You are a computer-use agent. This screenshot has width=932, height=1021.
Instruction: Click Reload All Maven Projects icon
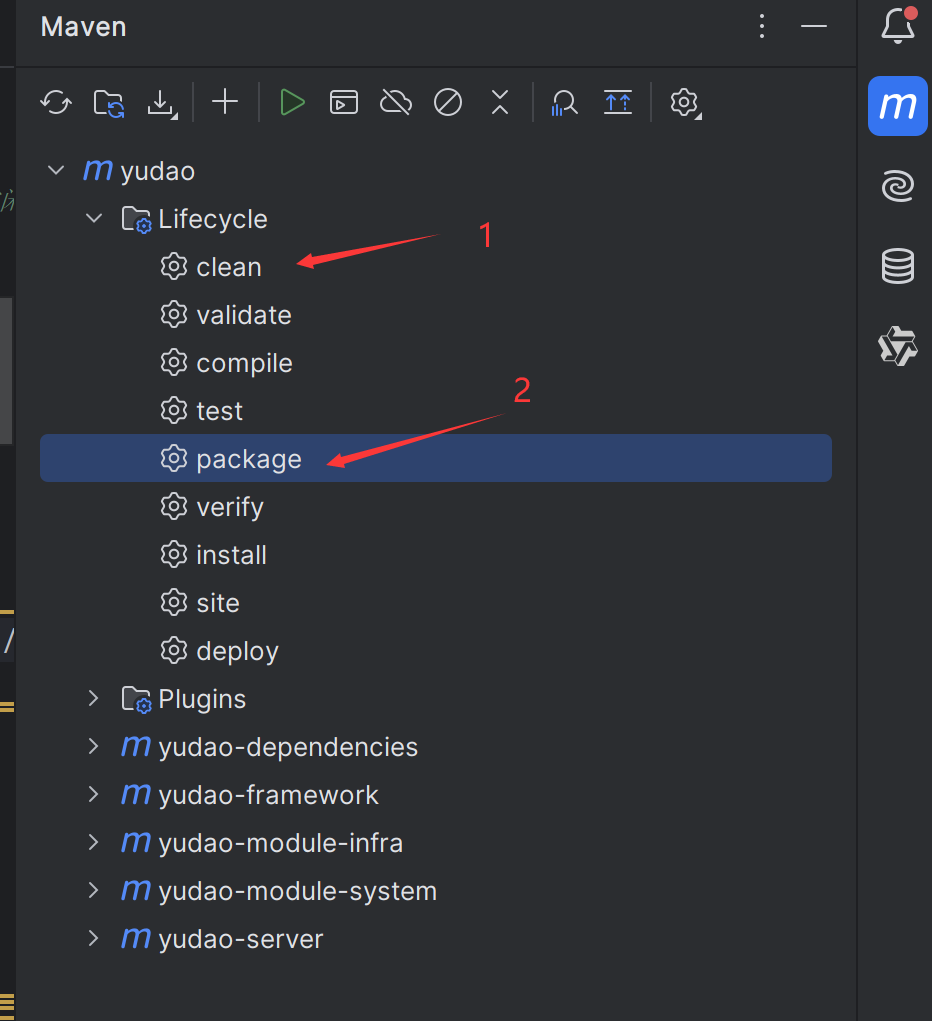(x=56, y=103)
